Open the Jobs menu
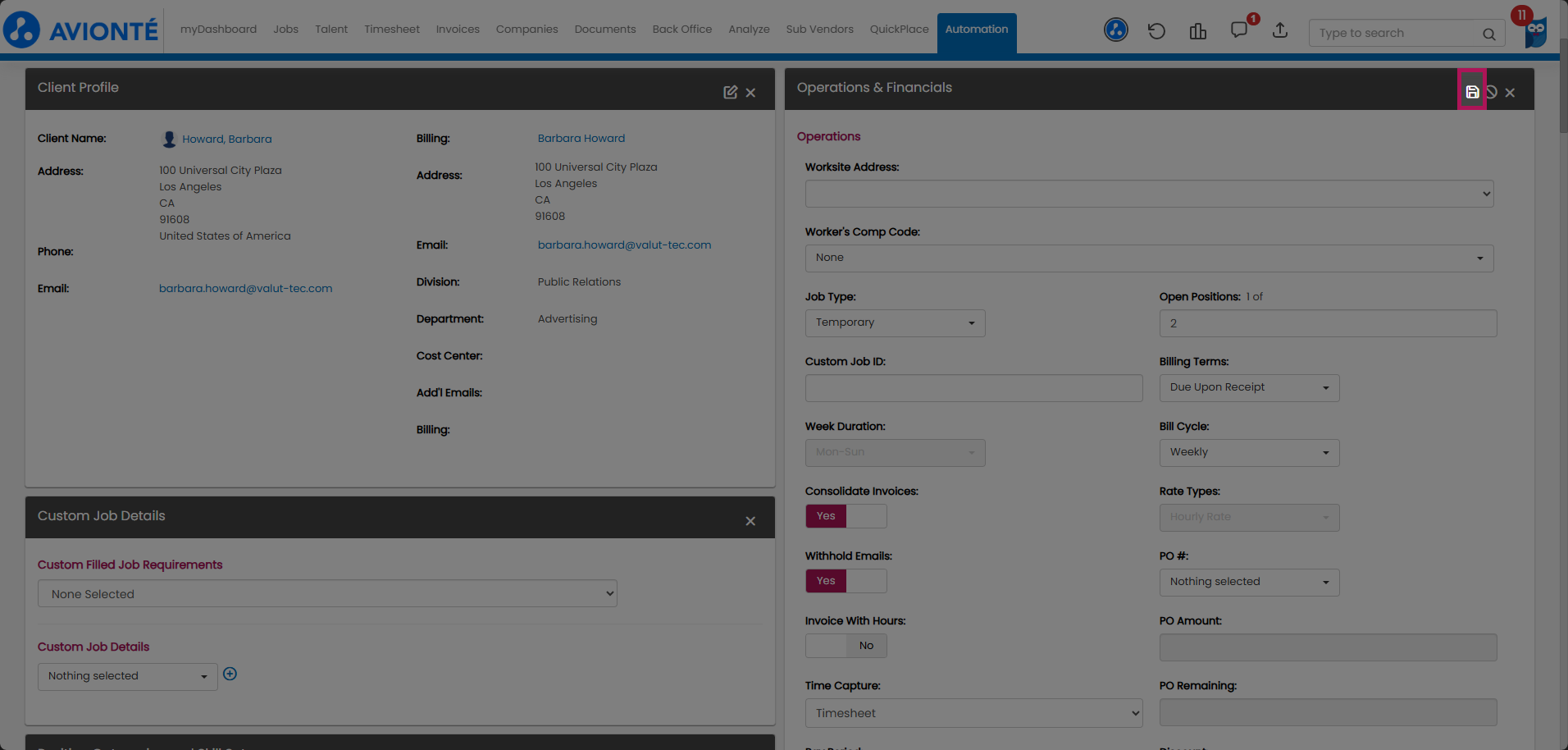The image size is (1568, 750). [x=285, y=30]
